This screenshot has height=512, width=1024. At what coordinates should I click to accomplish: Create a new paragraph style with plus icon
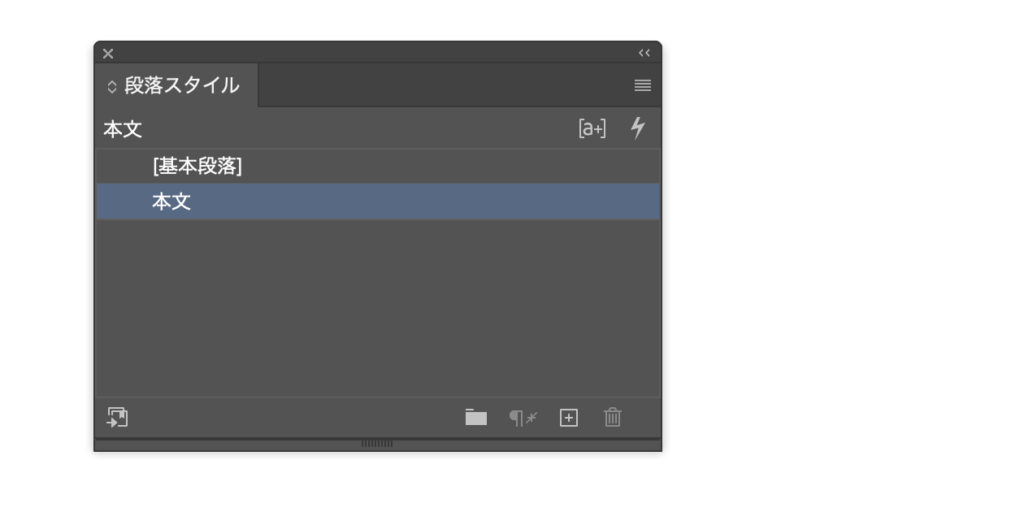pos(569,418)
